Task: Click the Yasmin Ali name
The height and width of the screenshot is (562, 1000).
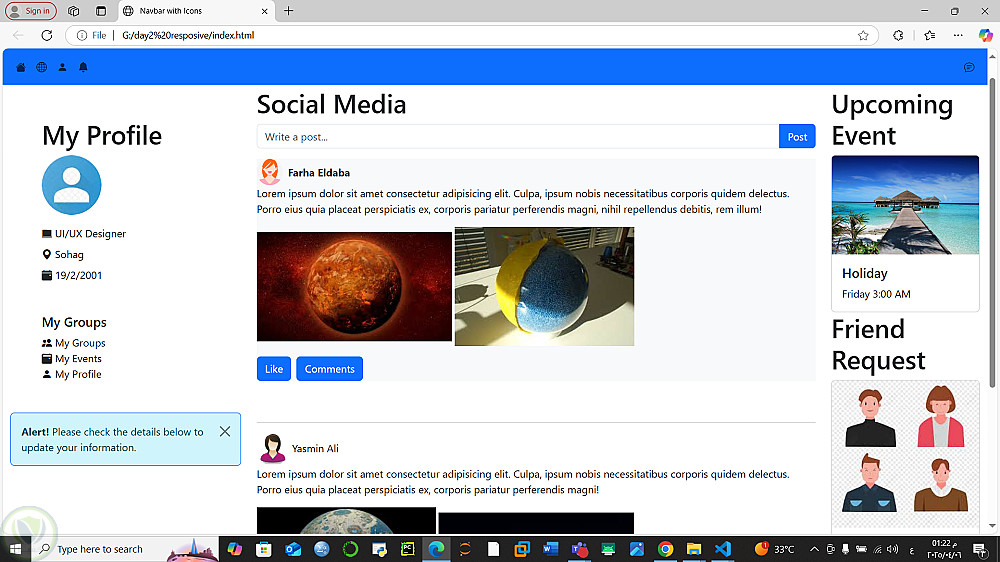Action: pos(315,448)
